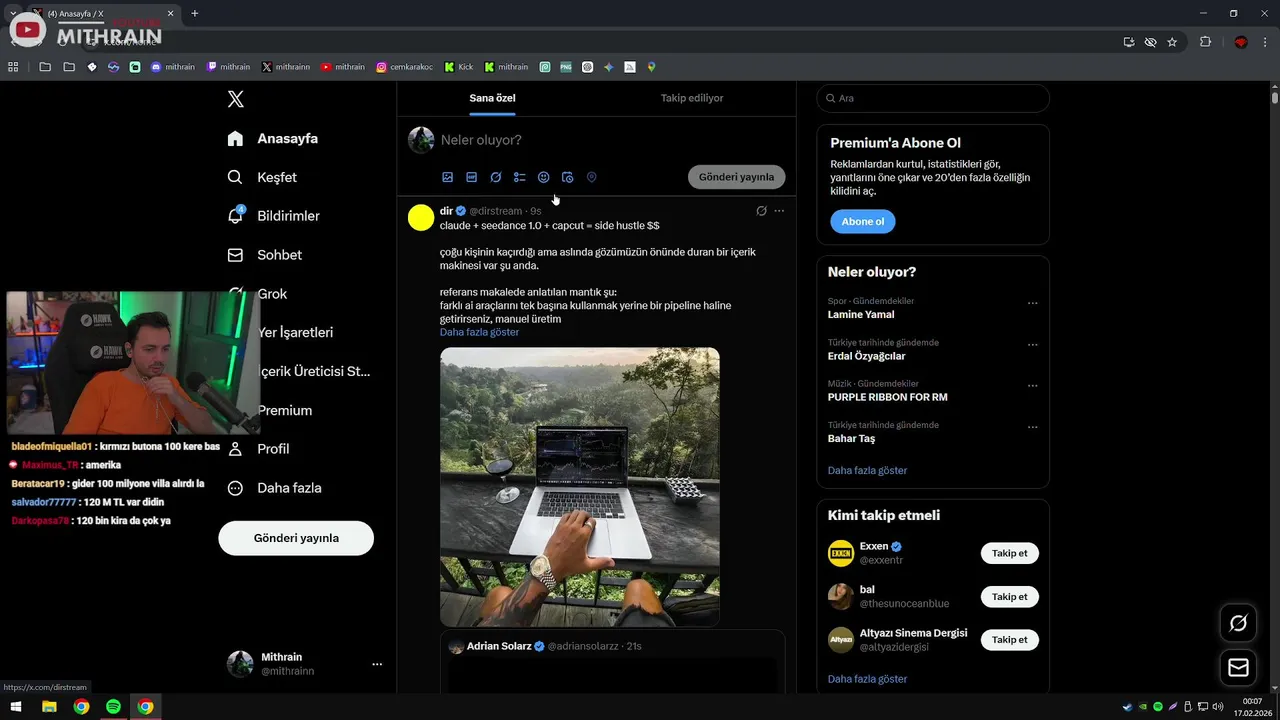Open Keşfet in the sidebar

coord(262,177)
